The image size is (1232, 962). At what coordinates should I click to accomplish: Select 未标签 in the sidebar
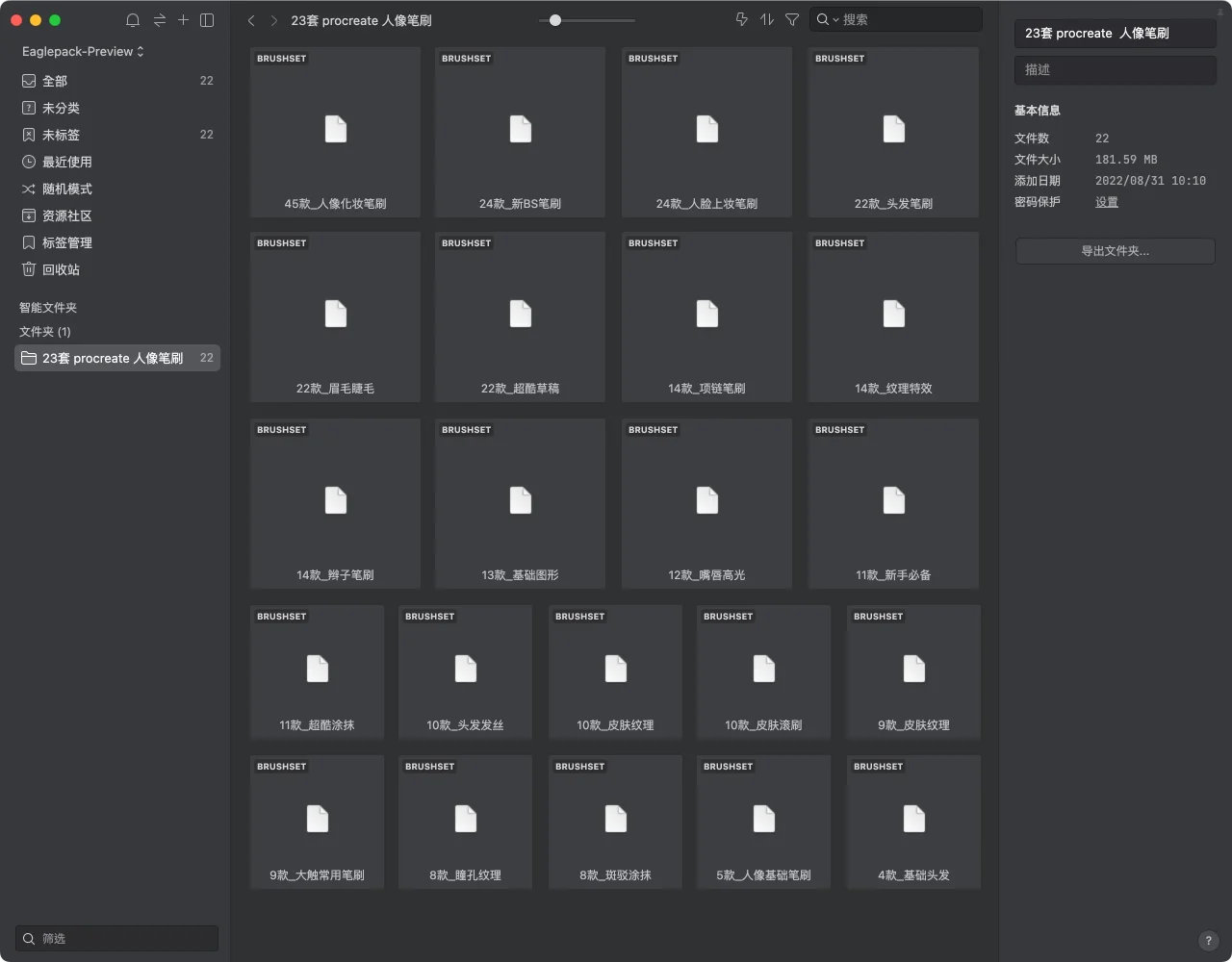[x=117, y=135]
